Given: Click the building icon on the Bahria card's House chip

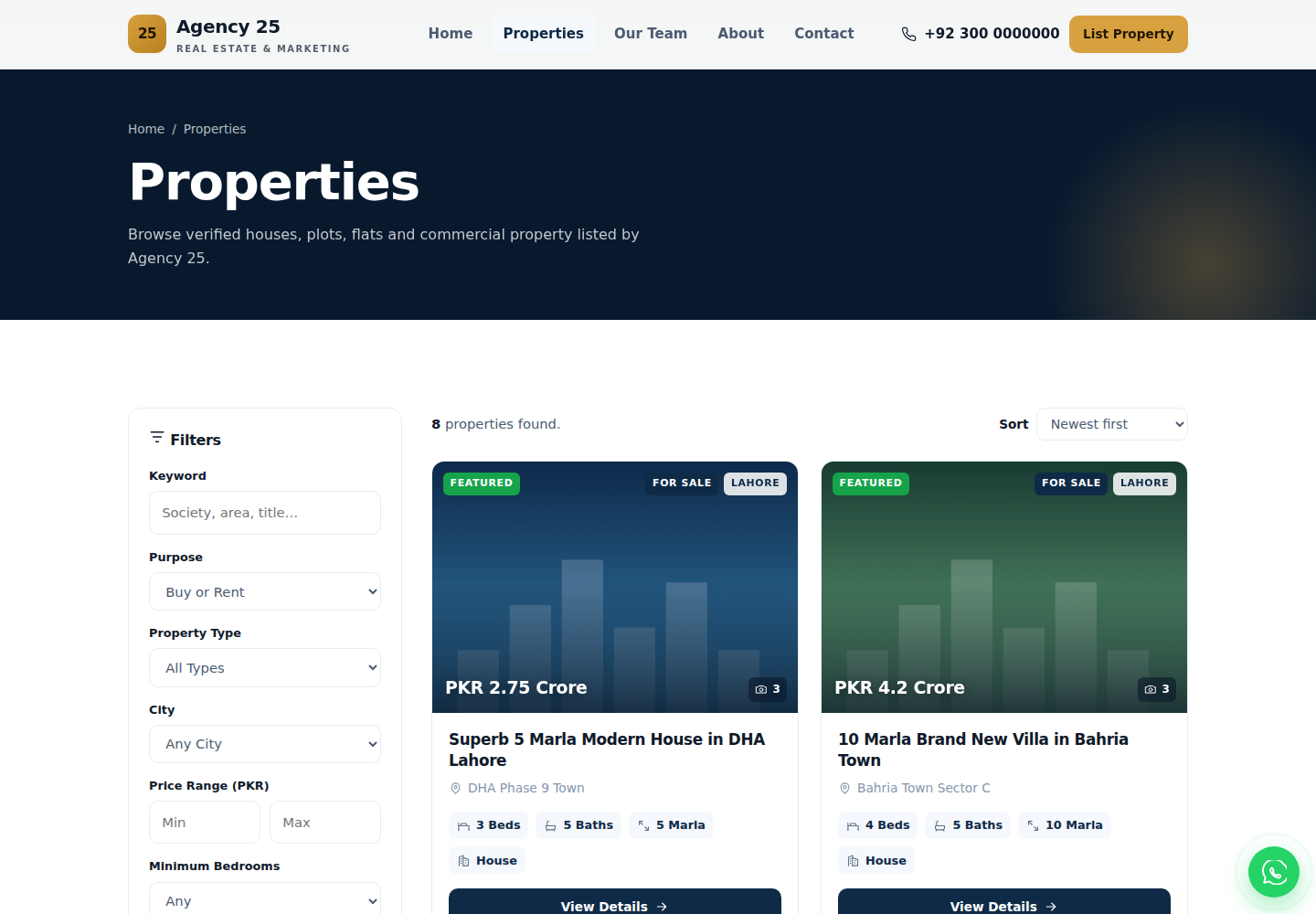Looking at the screenshot, I should click(853, 861).
